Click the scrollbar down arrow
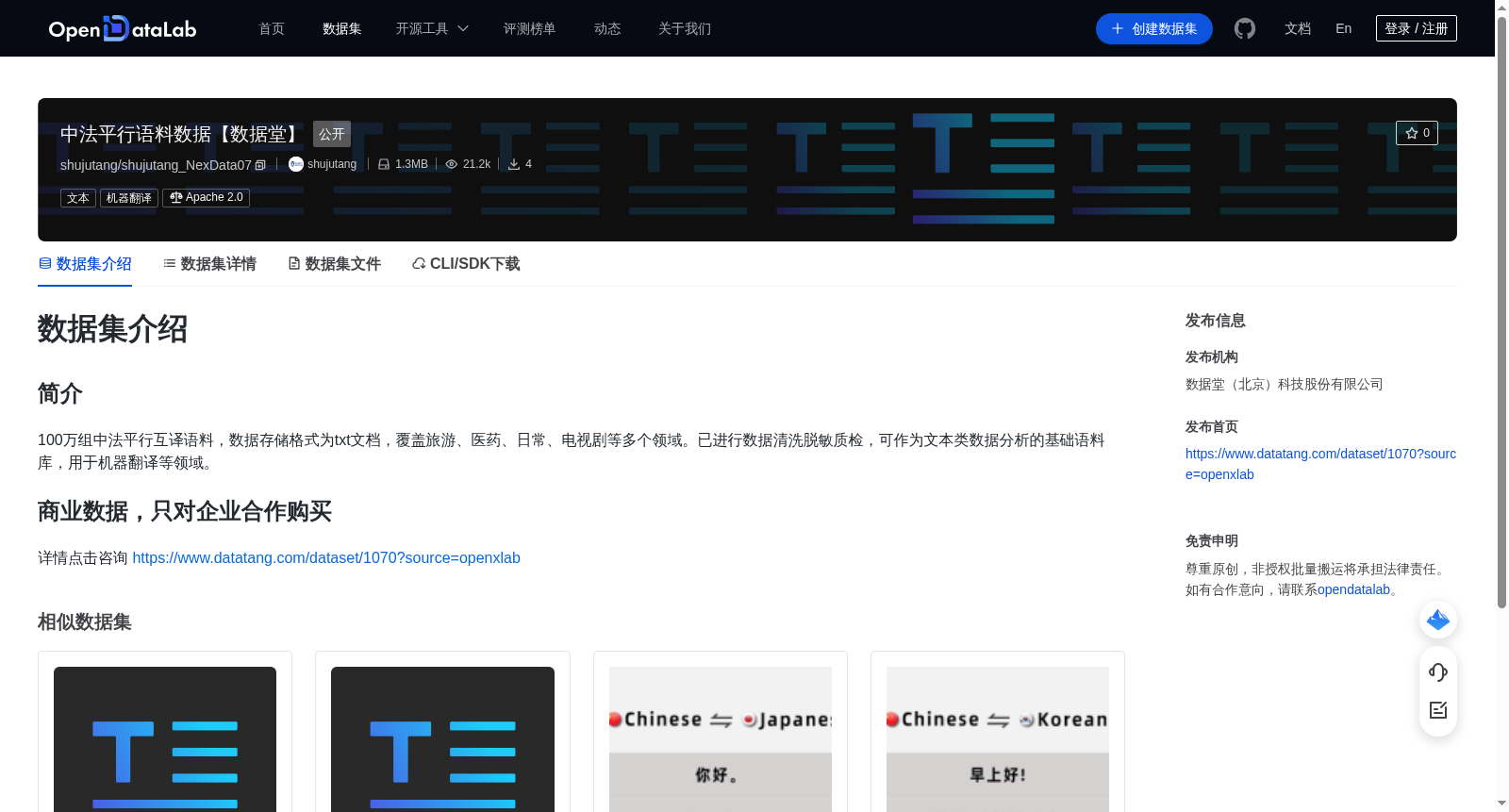Image resolution: width=1509 pixels, height=812 pixels. (x=1501, y=804)
